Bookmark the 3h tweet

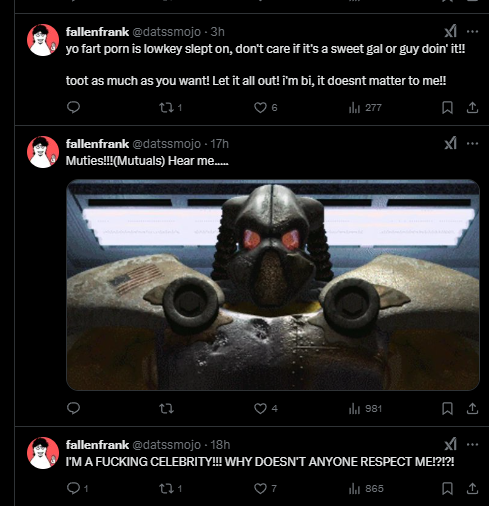pos(447,108)
